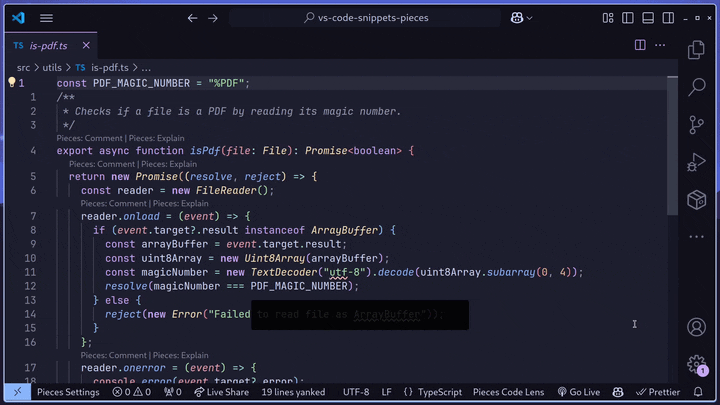Click the FileReader() constructor call
The height and width of the screenshot is (405, 720).
[x=235, y=191]
